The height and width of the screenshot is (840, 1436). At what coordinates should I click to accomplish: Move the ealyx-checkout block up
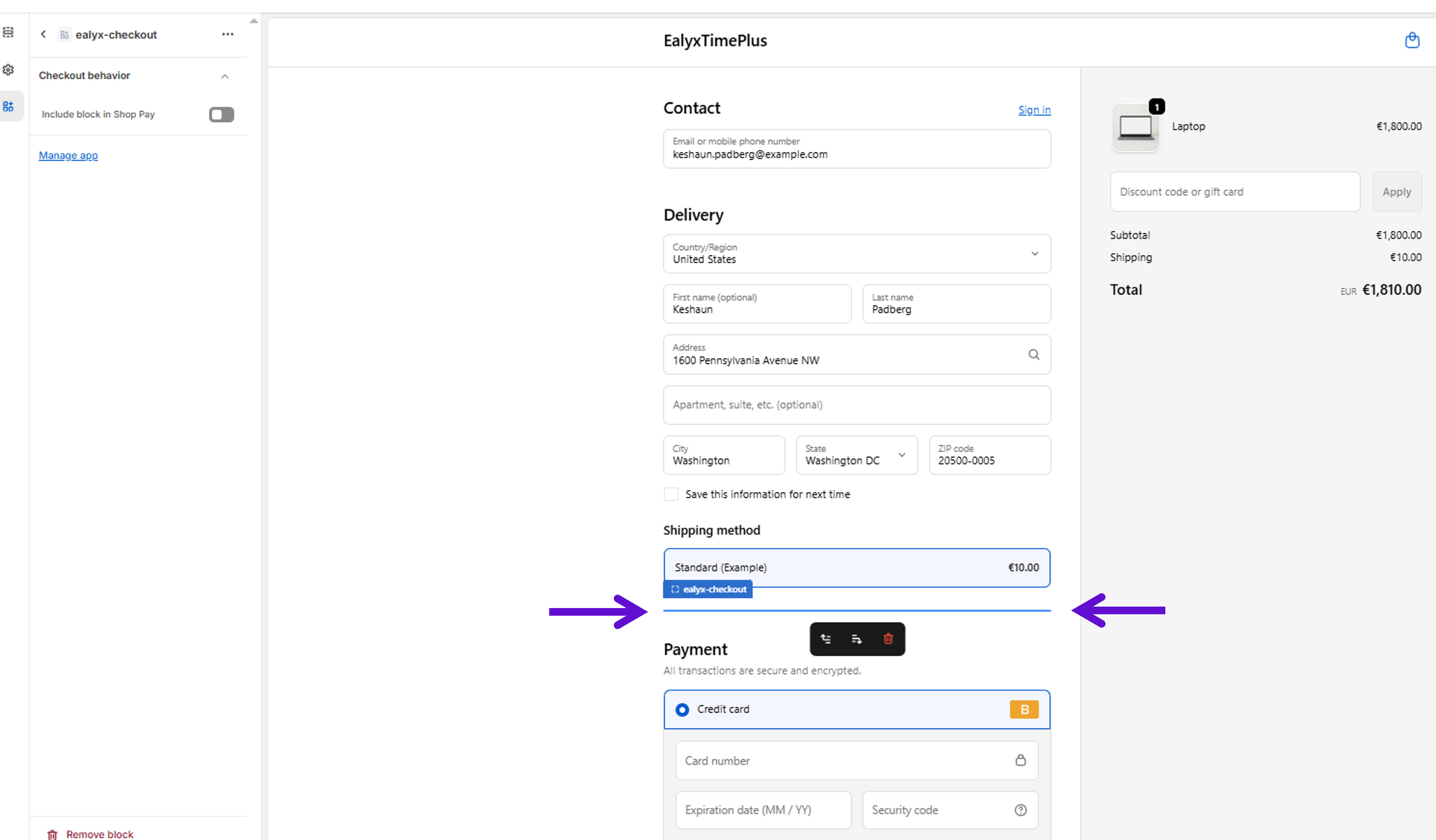(x=826, y=639)
